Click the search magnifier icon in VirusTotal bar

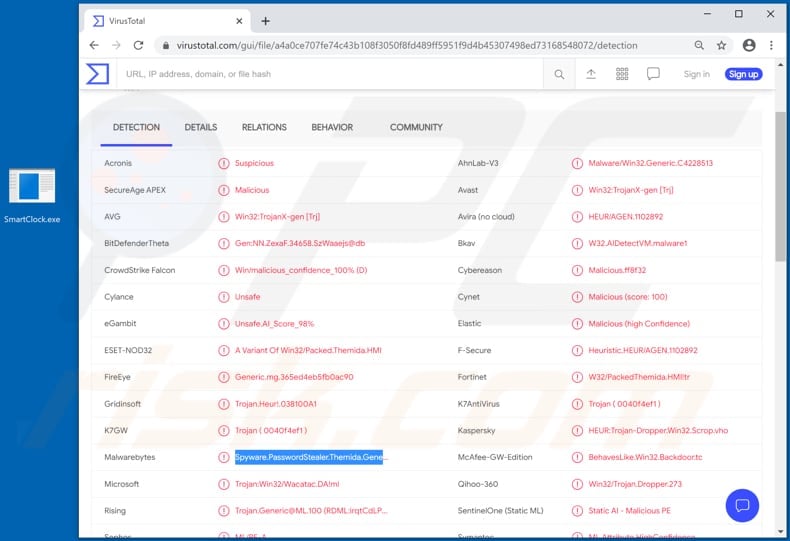coord(559,74)
